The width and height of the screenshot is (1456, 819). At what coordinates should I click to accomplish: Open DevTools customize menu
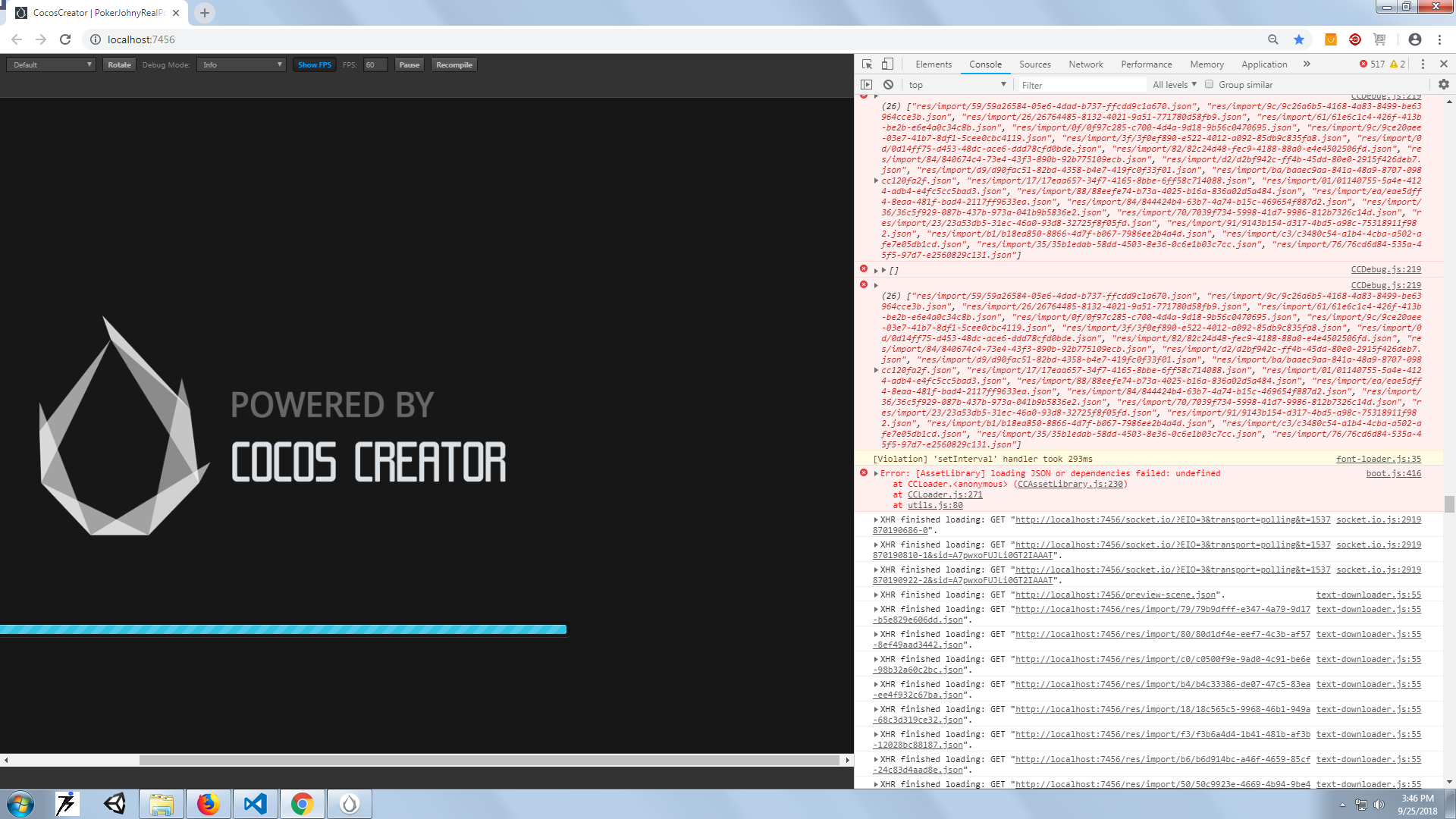(1423, 64)
